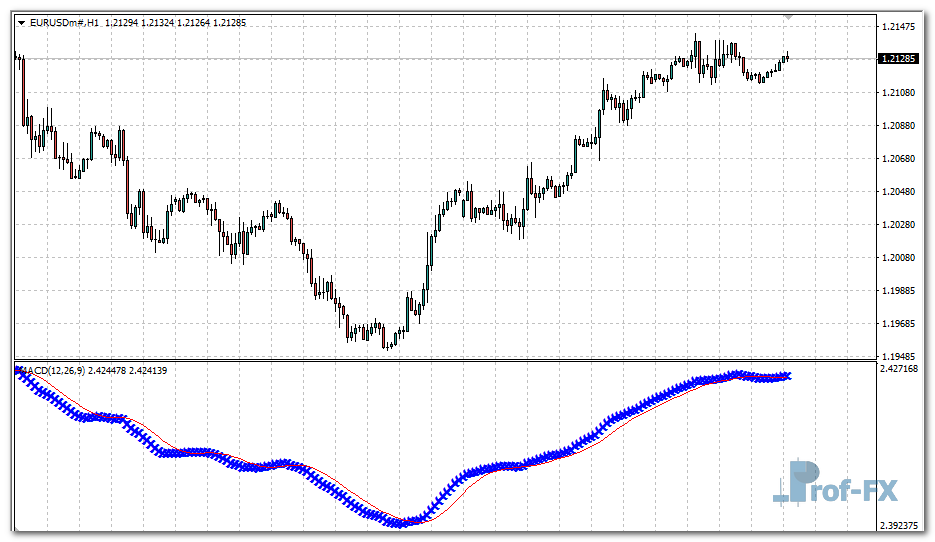
Task: Click the gray chart shift triangle marker
Action: [790, 17]
